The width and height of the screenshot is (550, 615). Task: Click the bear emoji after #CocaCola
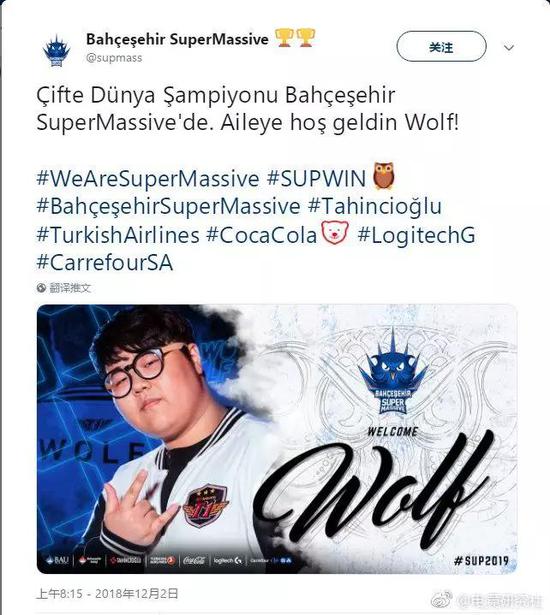point(335,233)
